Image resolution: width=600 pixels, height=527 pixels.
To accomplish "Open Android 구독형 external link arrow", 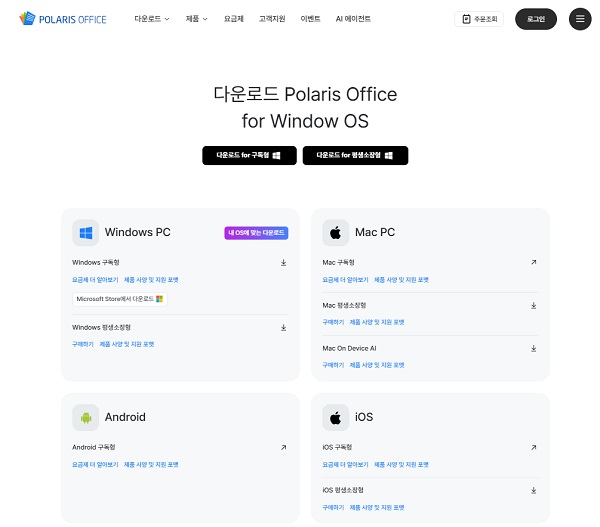I will click(x=284, y=447).
